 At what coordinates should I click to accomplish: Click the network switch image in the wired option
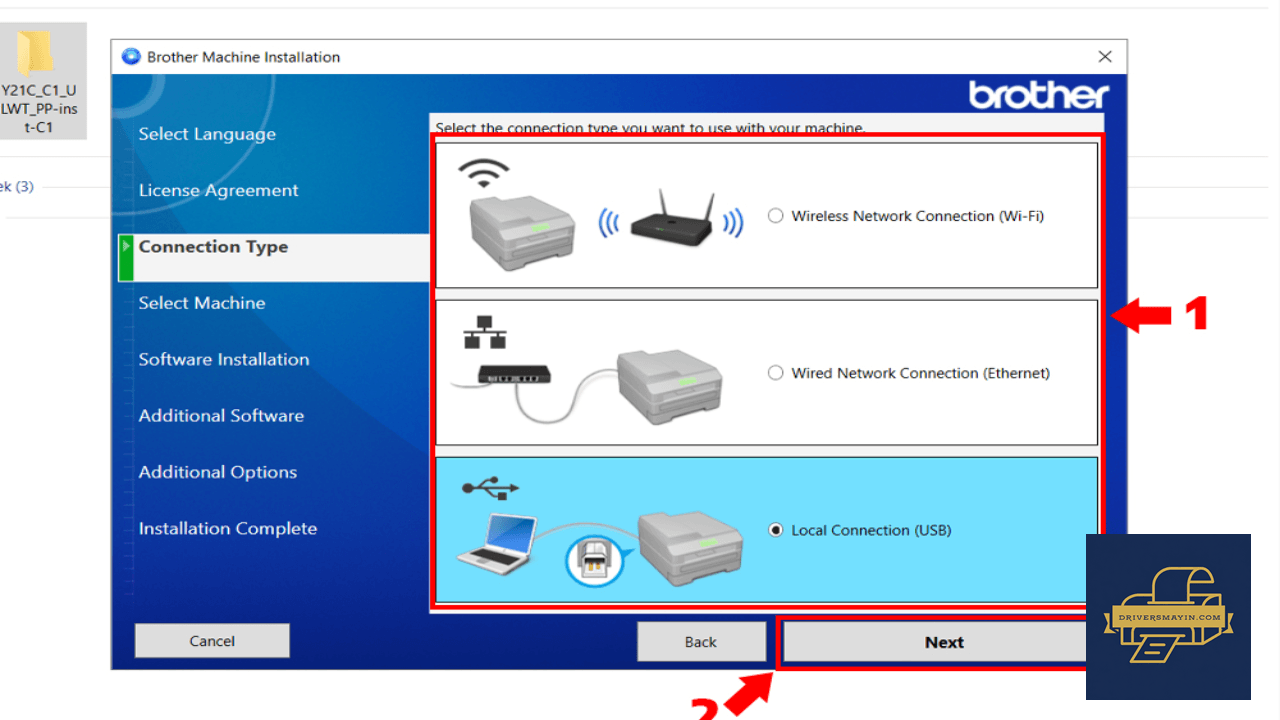512,374
